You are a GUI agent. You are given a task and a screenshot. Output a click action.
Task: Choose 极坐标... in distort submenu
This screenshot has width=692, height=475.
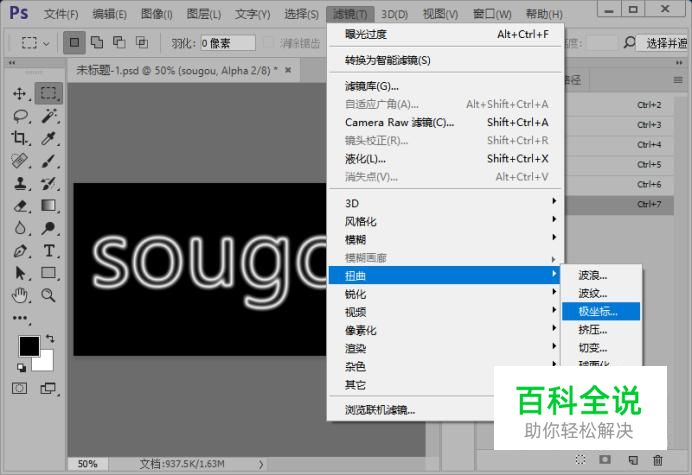pos(601,311)
